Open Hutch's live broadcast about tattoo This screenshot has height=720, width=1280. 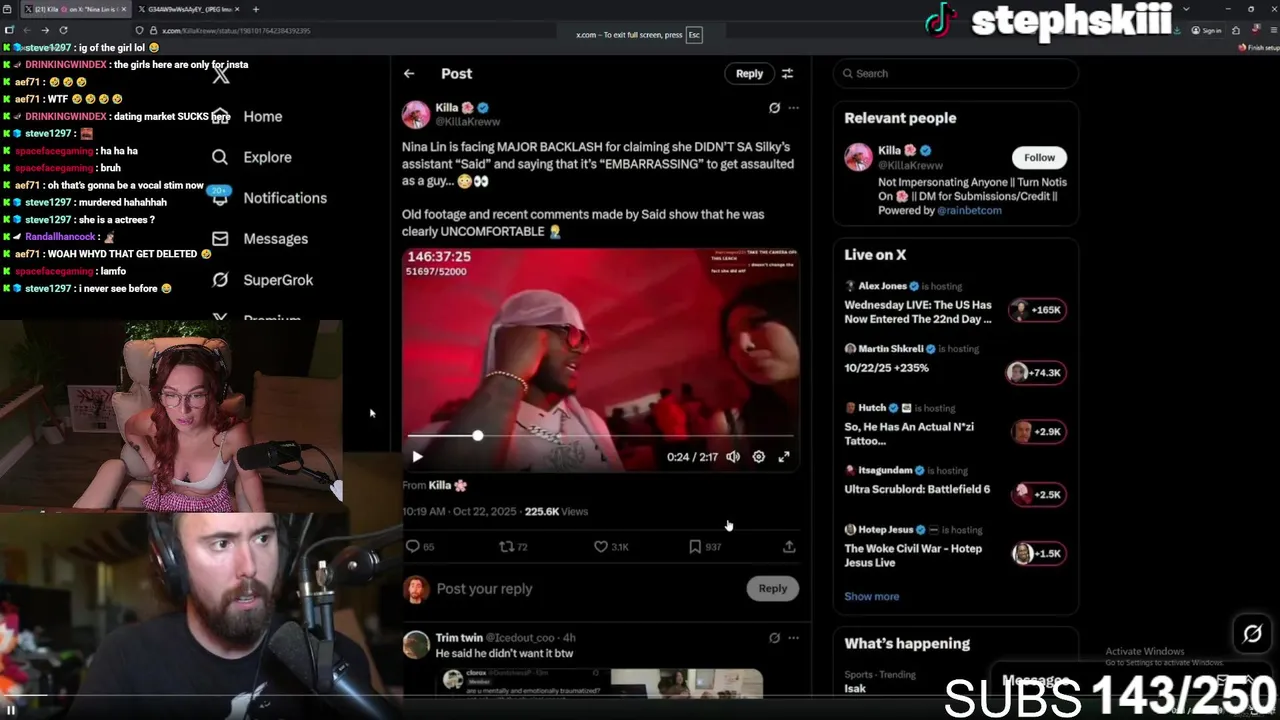click(x=909, y=434)
